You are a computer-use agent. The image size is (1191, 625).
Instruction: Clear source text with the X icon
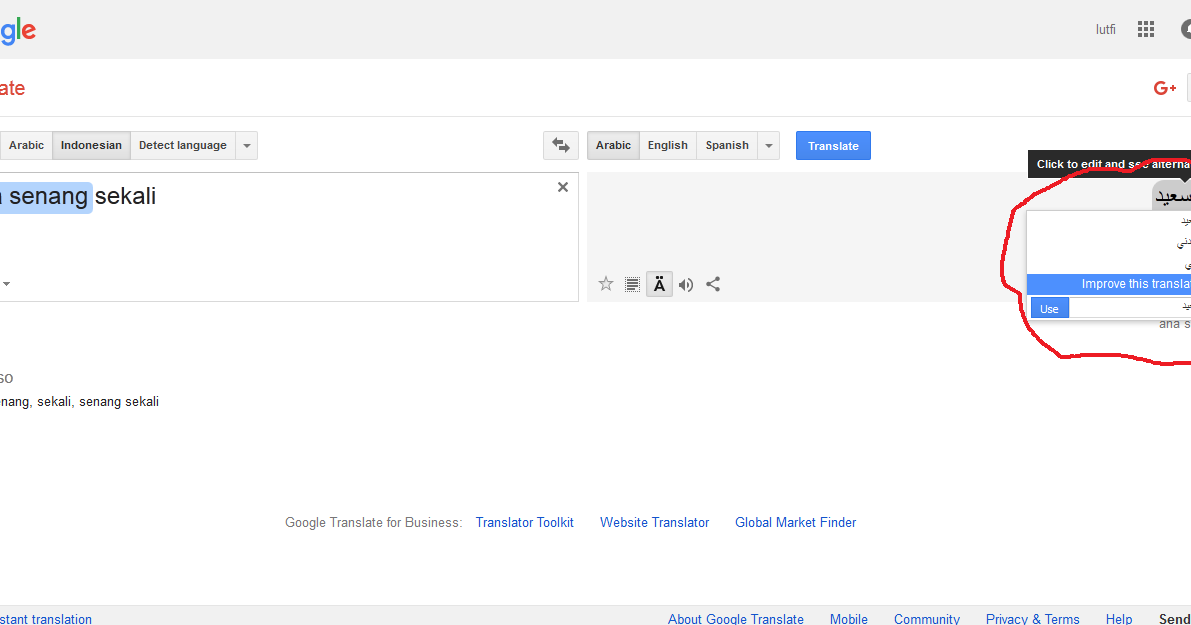click(x=563, y=187)
